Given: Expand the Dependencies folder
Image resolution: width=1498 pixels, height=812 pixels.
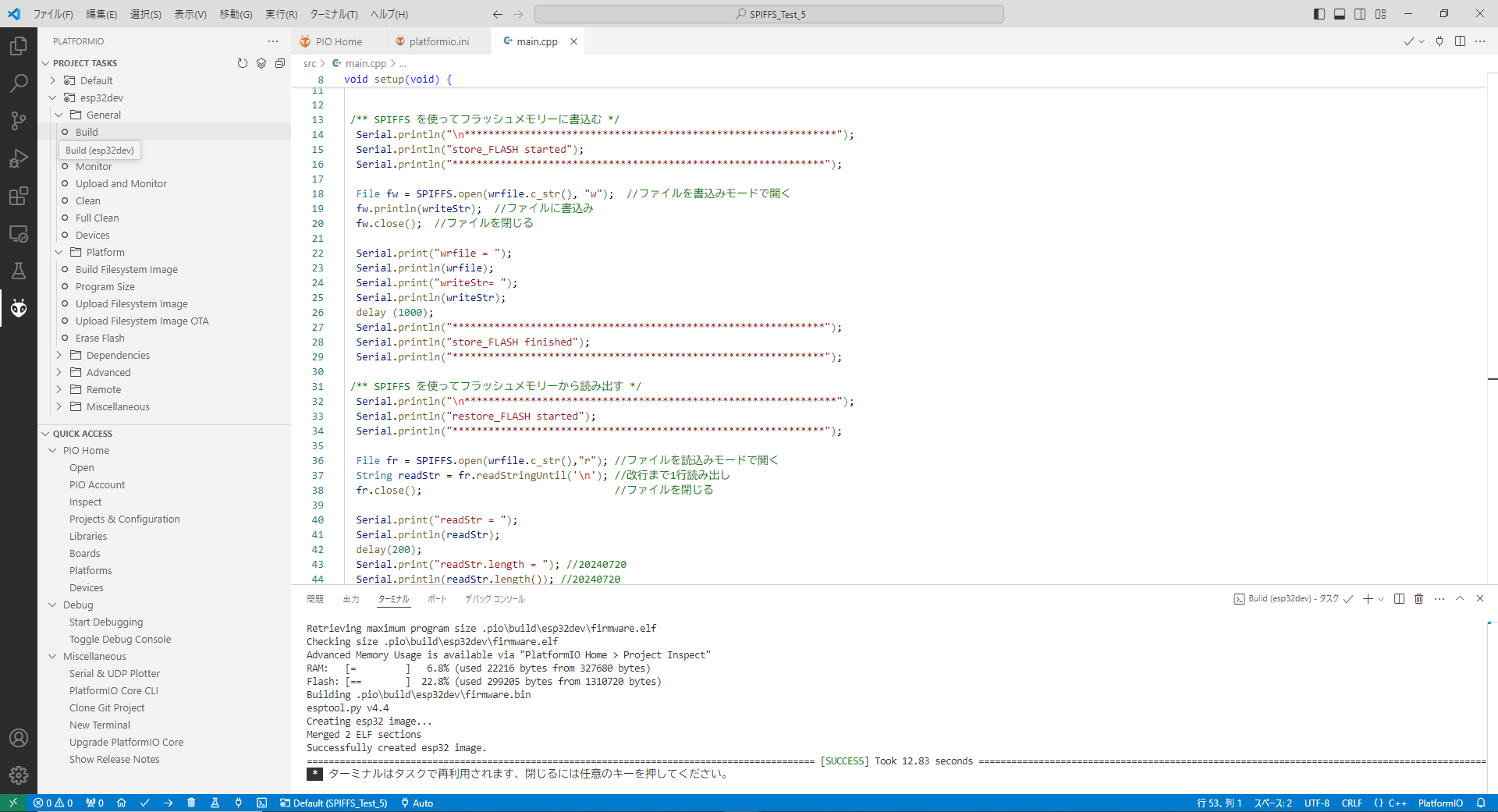Looking at the screenshot, I should tap(118, 356).
